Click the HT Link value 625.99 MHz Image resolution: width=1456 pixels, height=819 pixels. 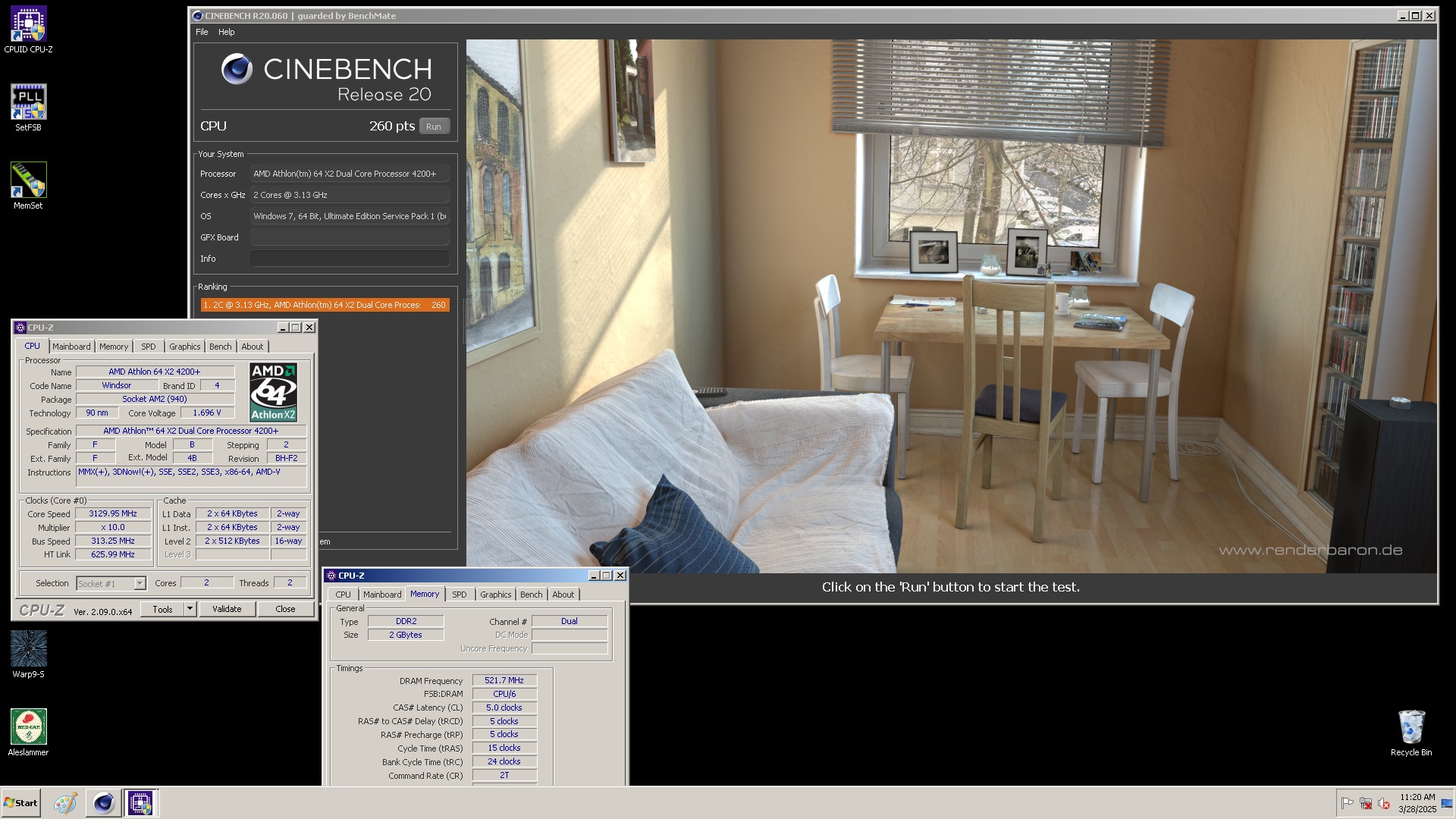[x=113, y=554]
